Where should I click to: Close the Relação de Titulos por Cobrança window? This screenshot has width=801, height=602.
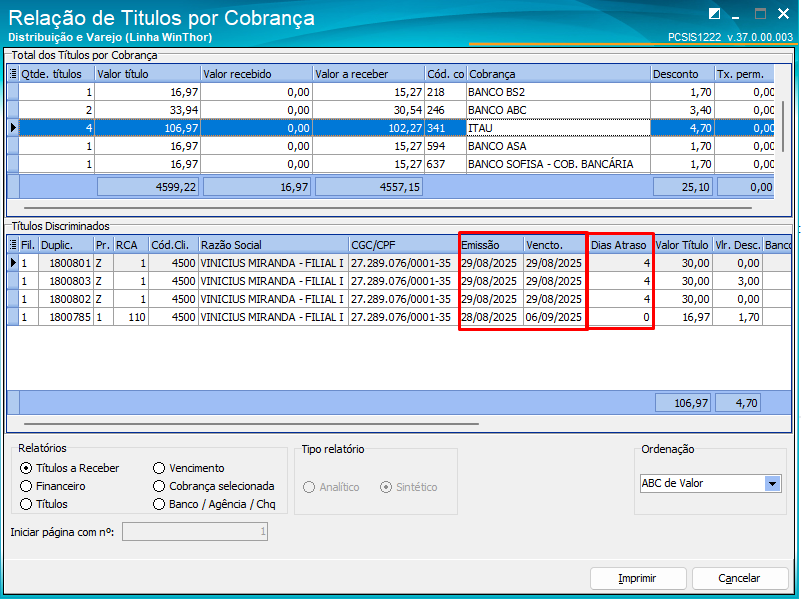coord(783,14)
